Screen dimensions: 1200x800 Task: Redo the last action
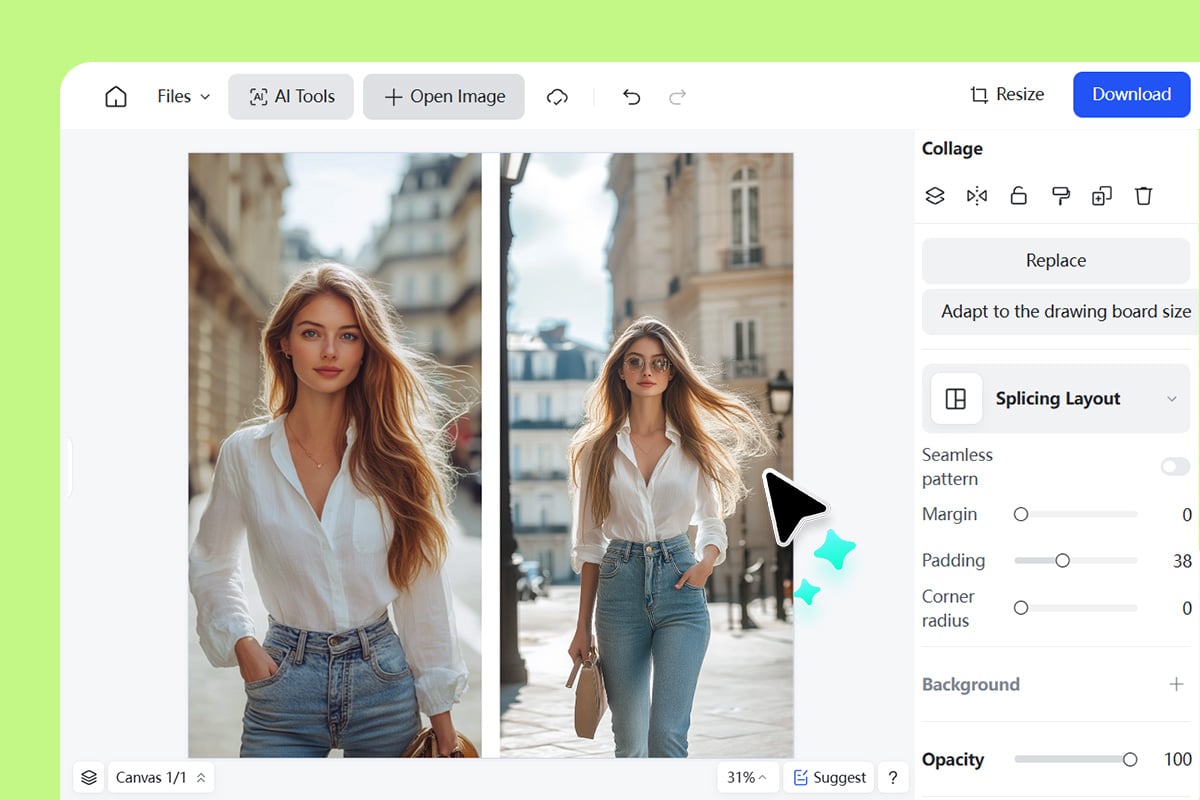(677, 97)
